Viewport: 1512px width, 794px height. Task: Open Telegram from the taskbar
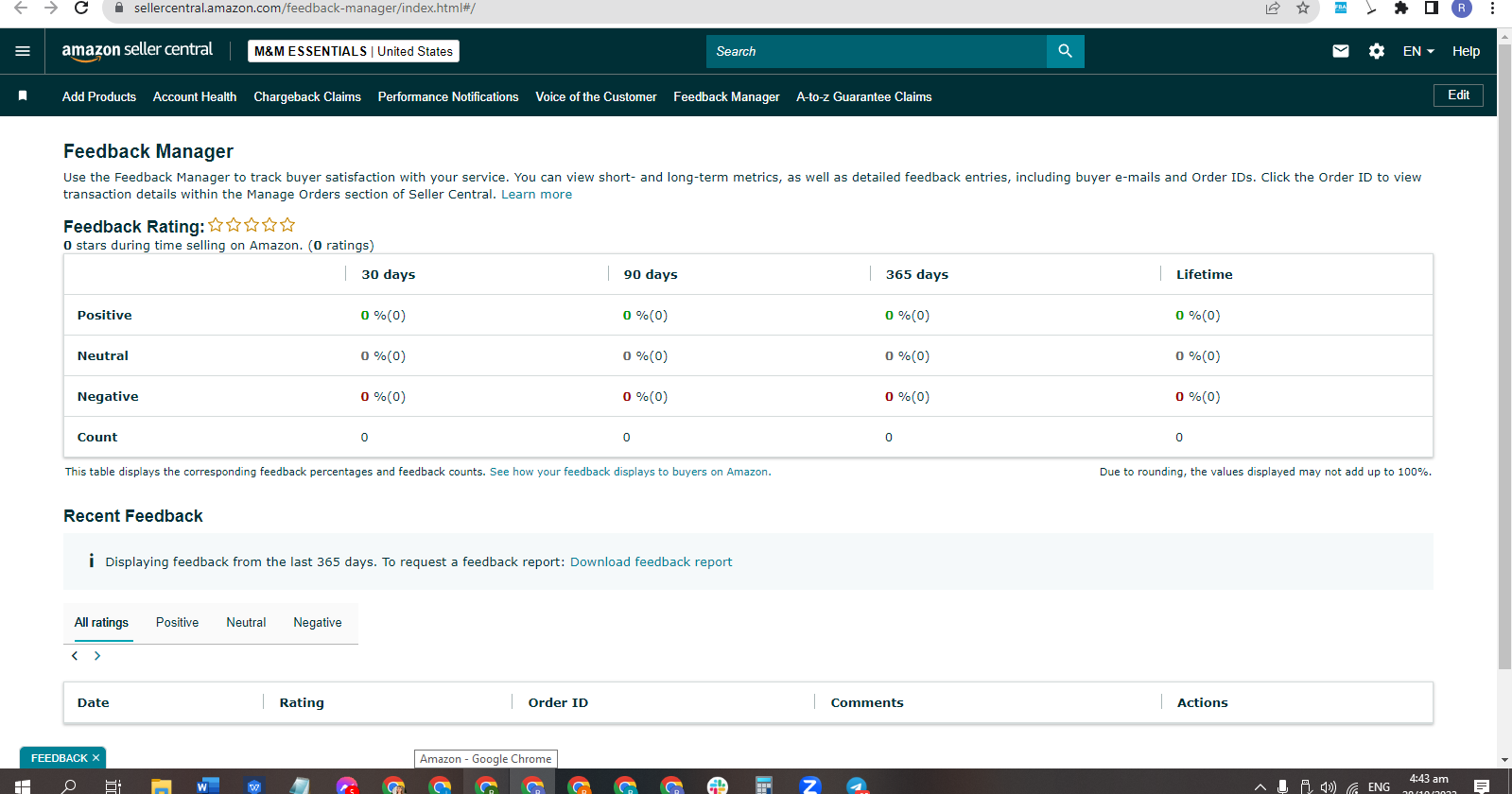pyautogui.click(x=857, y=785)
